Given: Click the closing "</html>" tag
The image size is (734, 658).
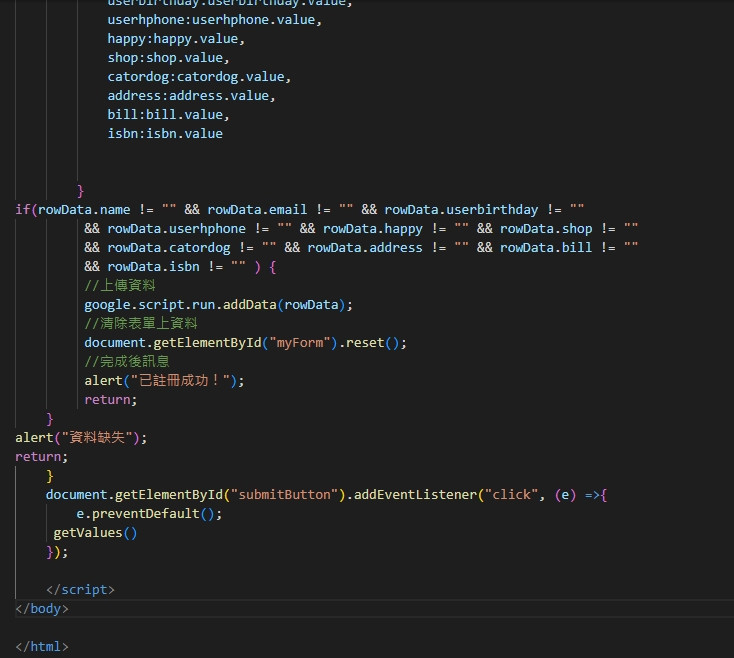Looking at the screenshot, I should pos(42,647).
